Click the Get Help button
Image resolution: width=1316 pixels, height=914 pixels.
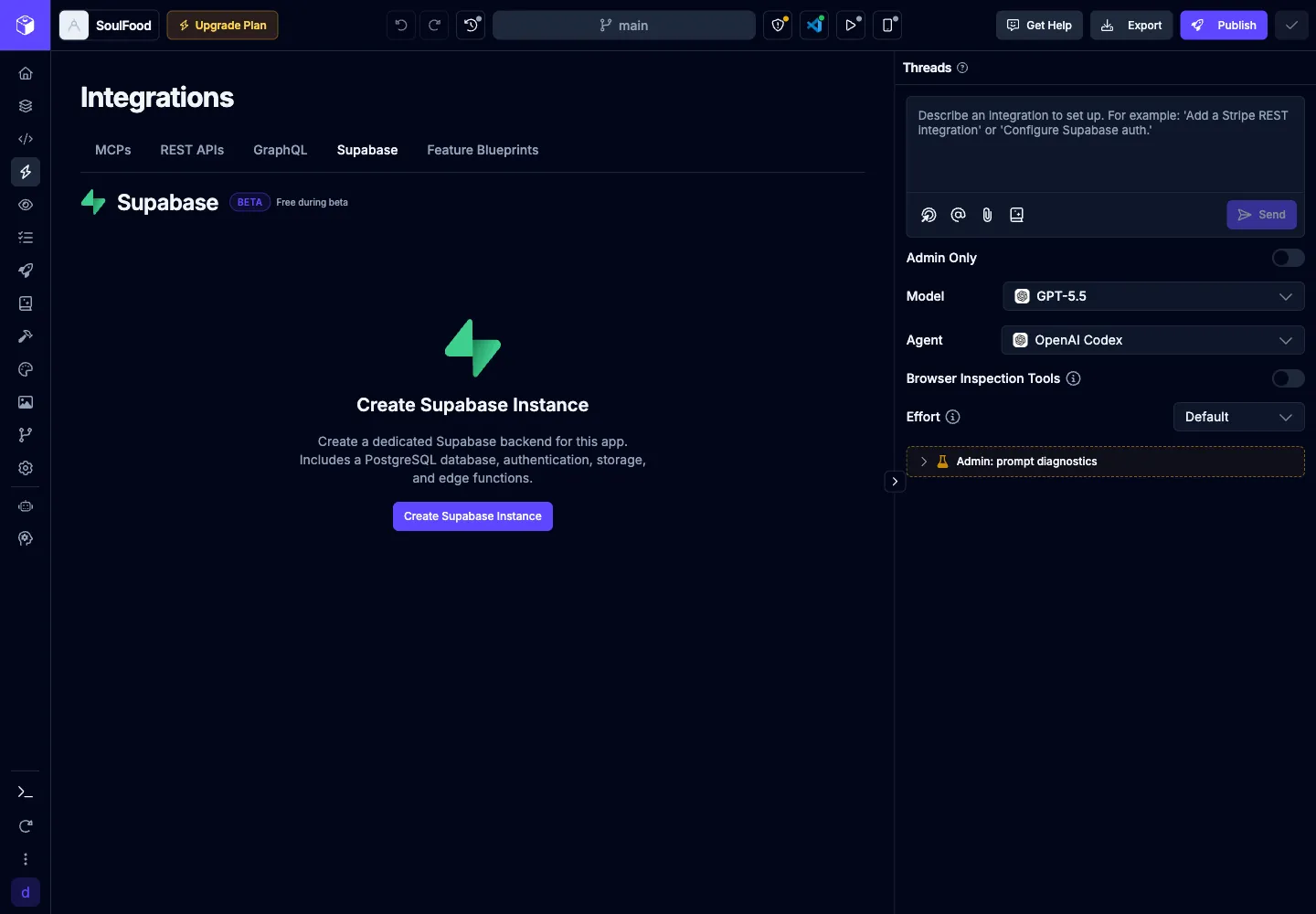coord(1039,26)
